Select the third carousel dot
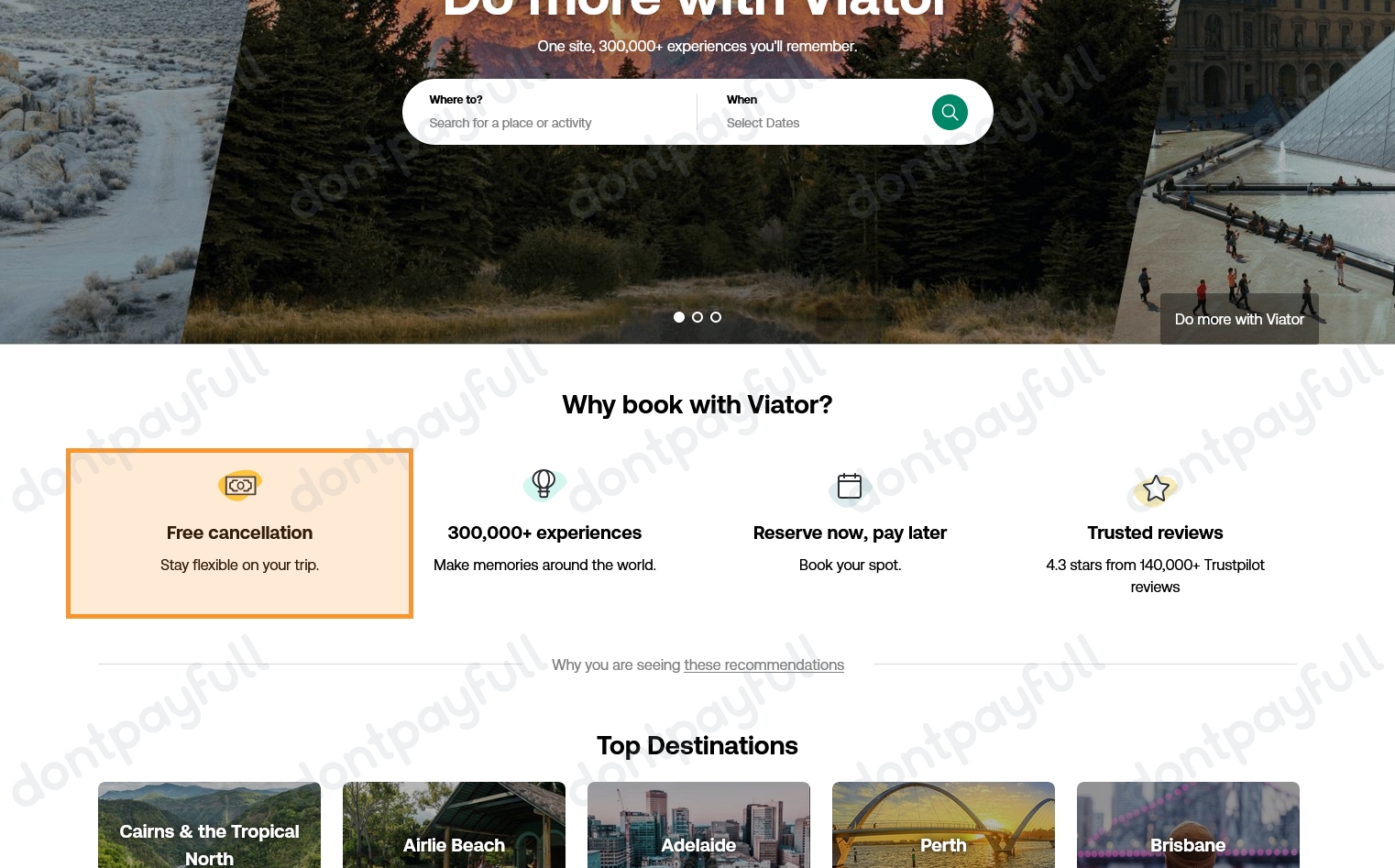This screenshot has width=1395, height=868. click(x=716, y=317)
